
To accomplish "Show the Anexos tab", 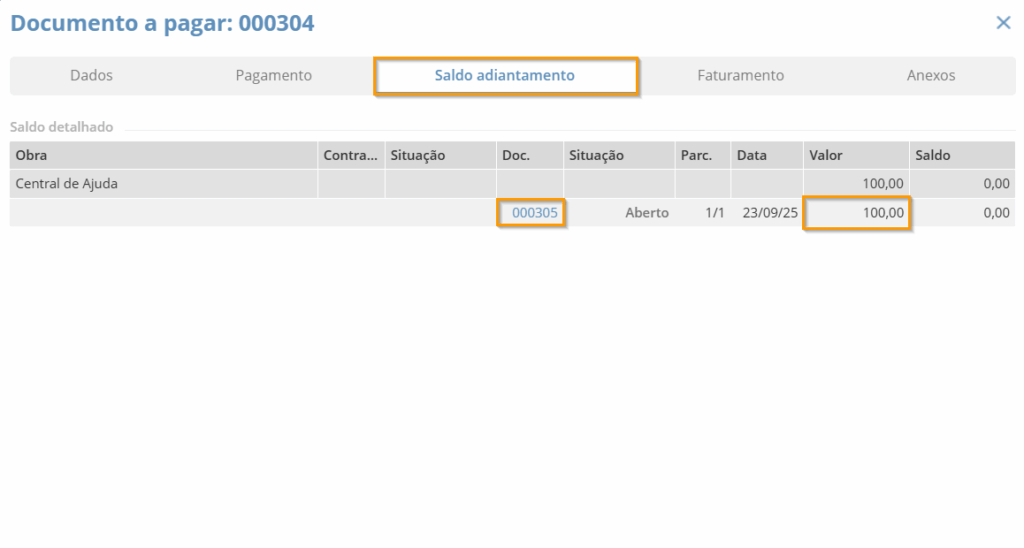I will 930,76.
